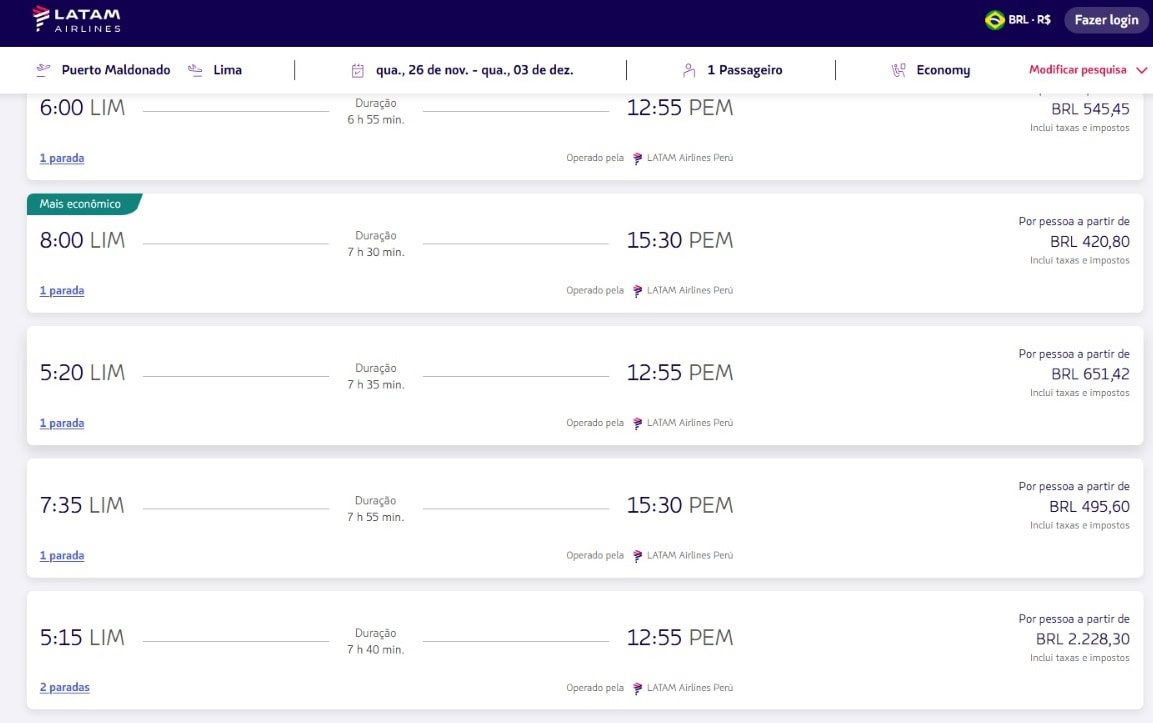Open stop details for the 8:00 flight

click(61, 290)
